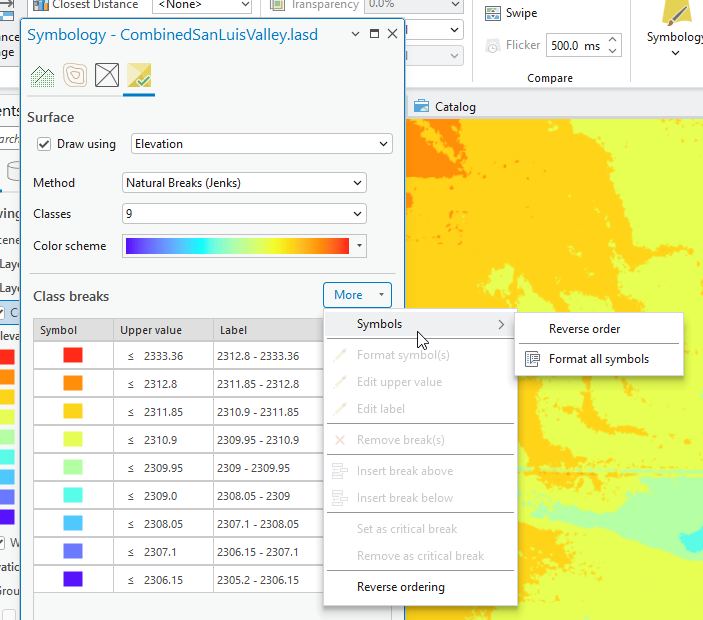The width and height of the screenshot is (703, 620).
Task: Select the Surface symbology tab icon
Action: click(x=139, y=76)
